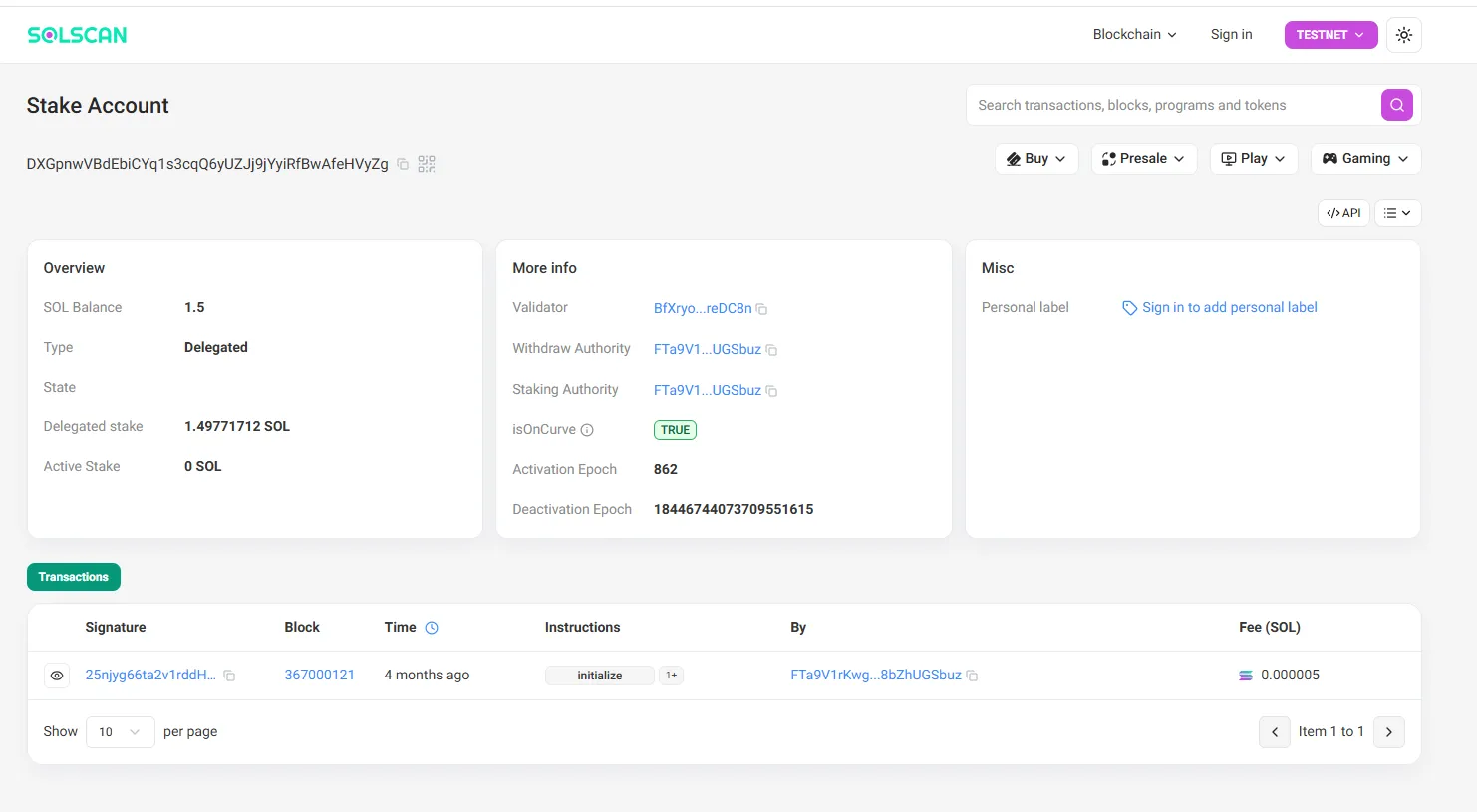Viewport: 1477px width, 812px height.
Task: Click eye icon for transaction 25njyg66ta2v1rddH
Action: tap(57, 676)
